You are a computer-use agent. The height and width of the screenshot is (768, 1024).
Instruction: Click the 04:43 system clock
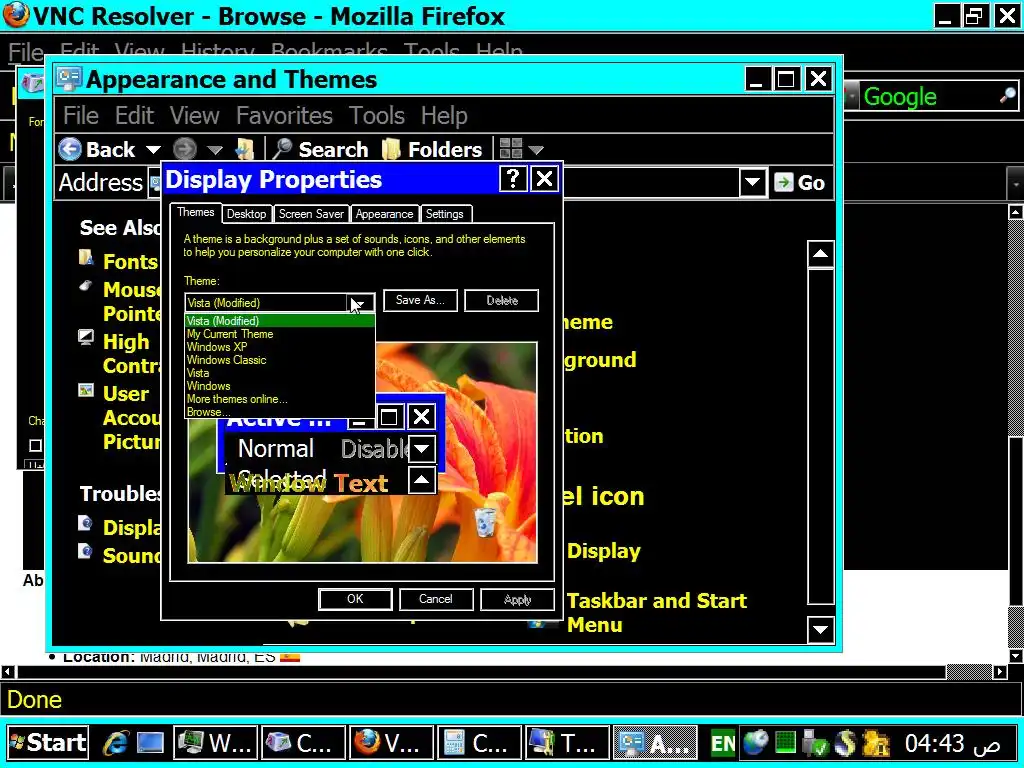point(935,743)
